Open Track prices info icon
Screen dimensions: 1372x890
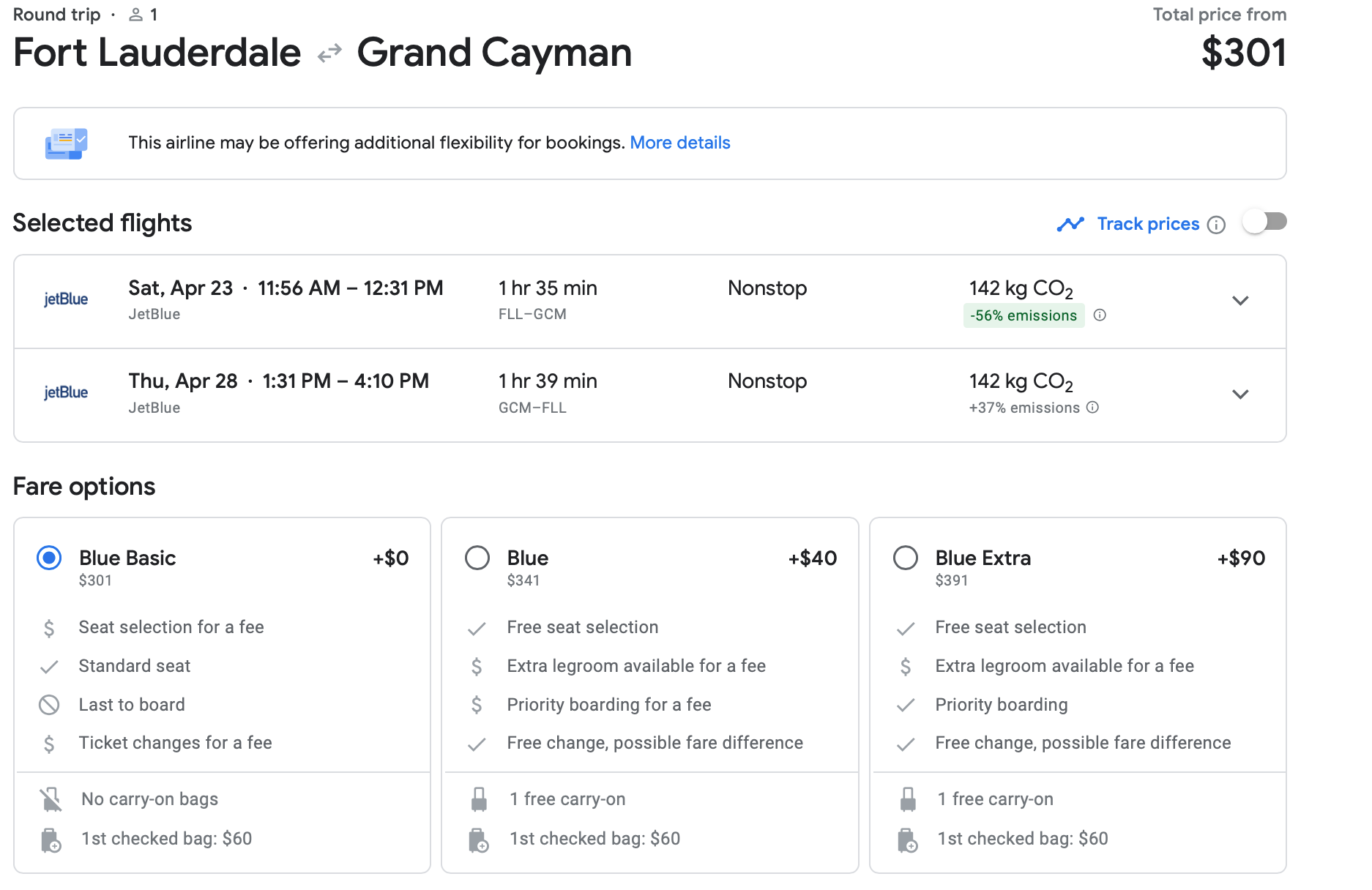pos(1216,225)
